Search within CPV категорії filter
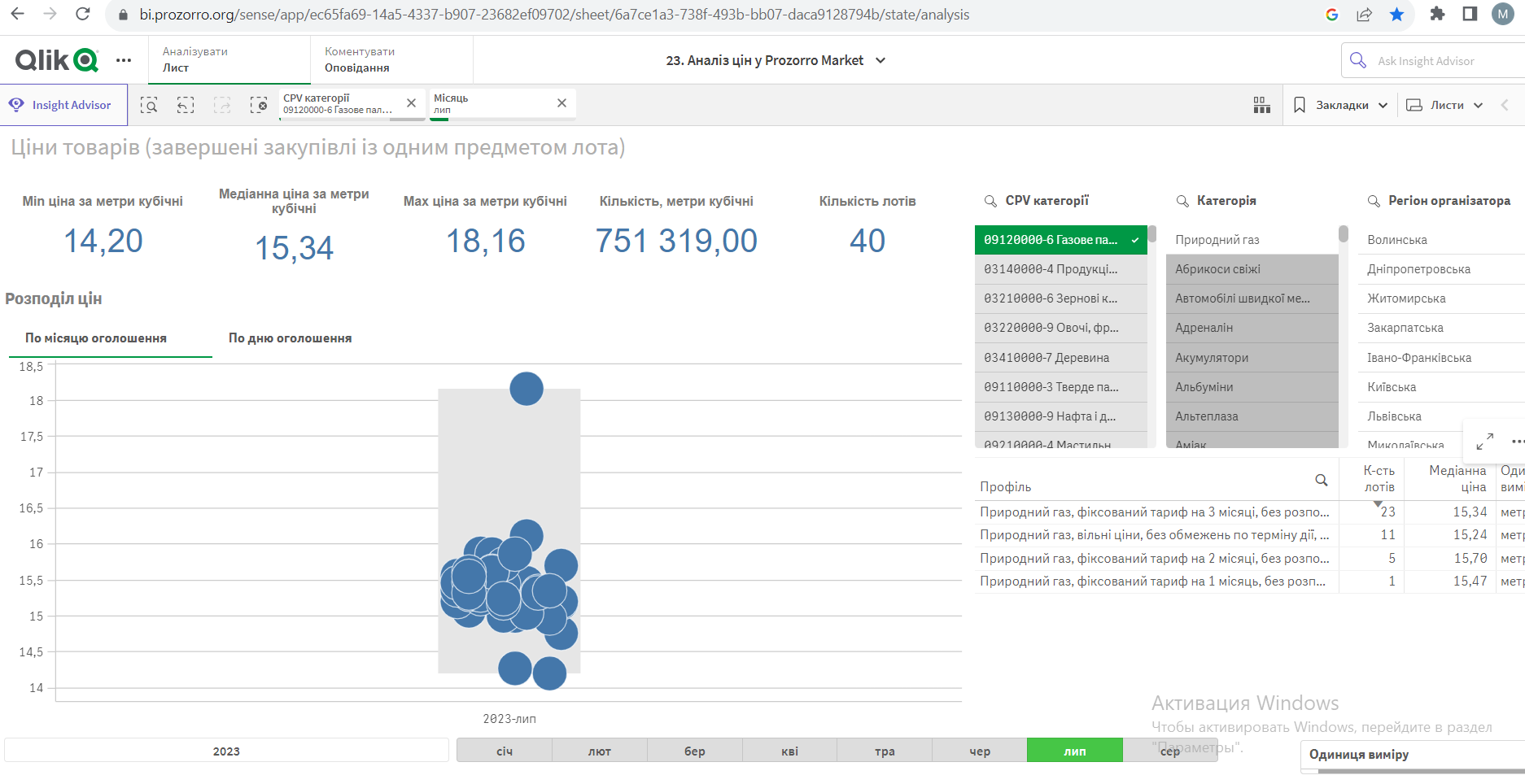Viewport: 1525px width, 784px height. pyautogui.click(x=990, y=201)
